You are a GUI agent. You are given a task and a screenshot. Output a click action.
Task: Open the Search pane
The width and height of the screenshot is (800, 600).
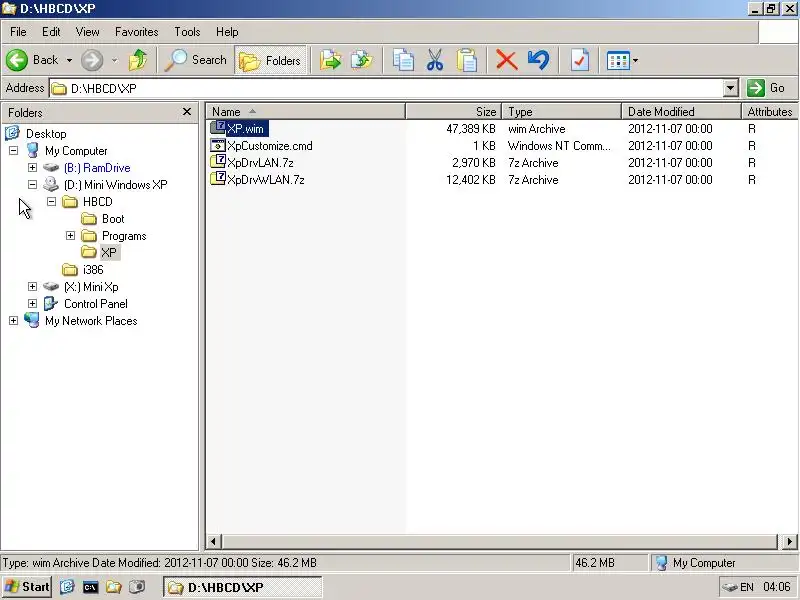195,60
